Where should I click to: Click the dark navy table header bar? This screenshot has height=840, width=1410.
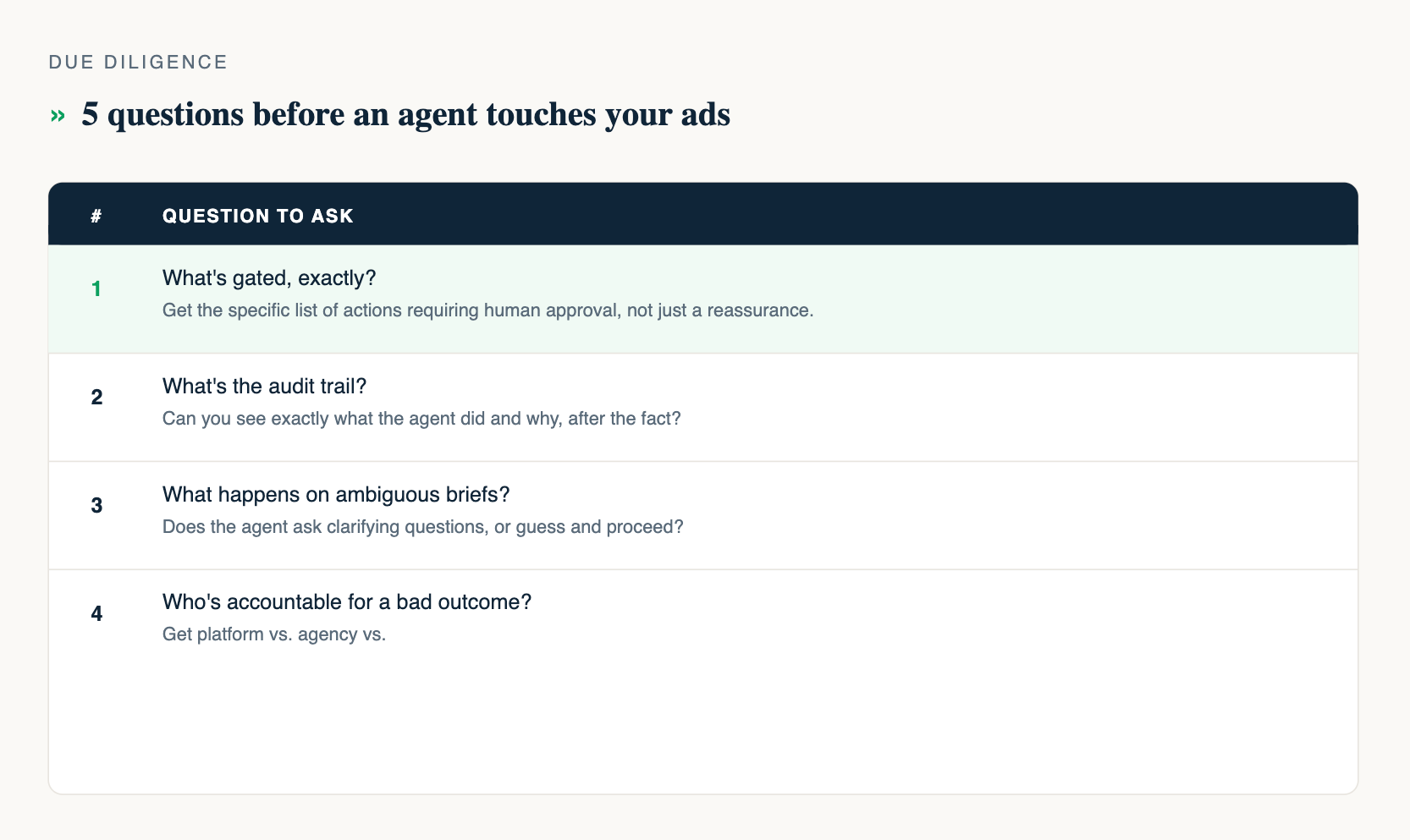tap(703, 214)
